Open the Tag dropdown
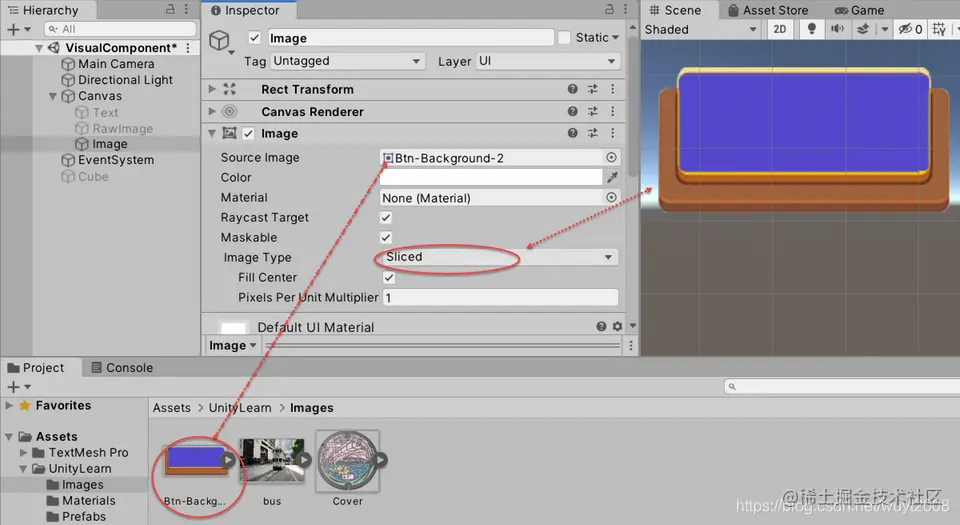Screen dimensions: 960x525 click(x=347, y=61)
